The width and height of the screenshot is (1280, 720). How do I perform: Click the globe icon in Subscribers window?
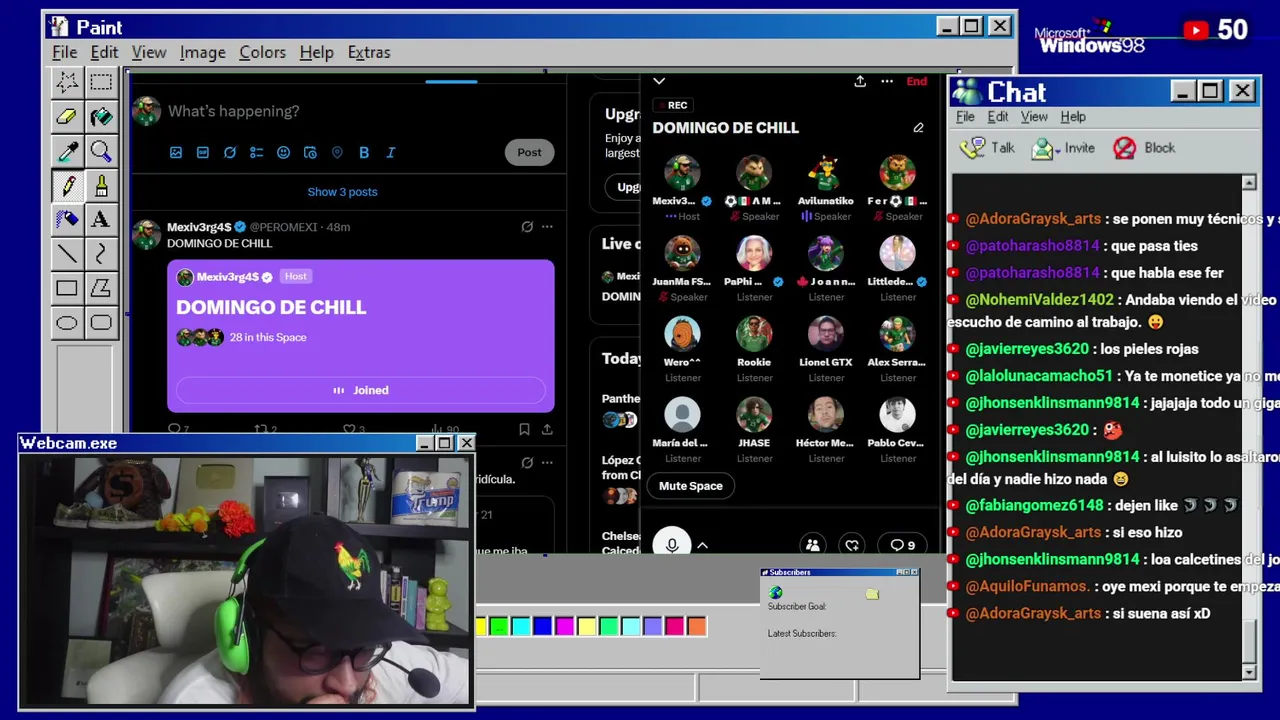pos(776,593)
